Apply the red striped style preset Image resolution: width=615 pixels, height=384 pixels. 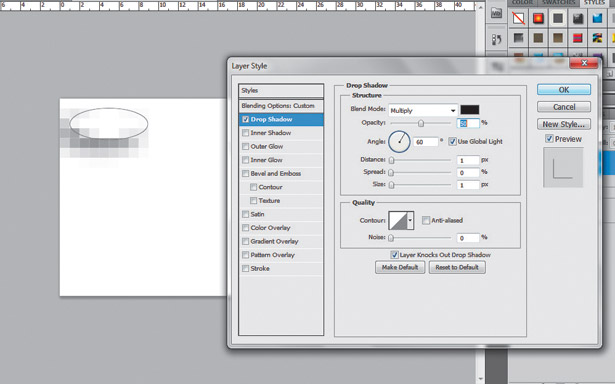[578, 38]
